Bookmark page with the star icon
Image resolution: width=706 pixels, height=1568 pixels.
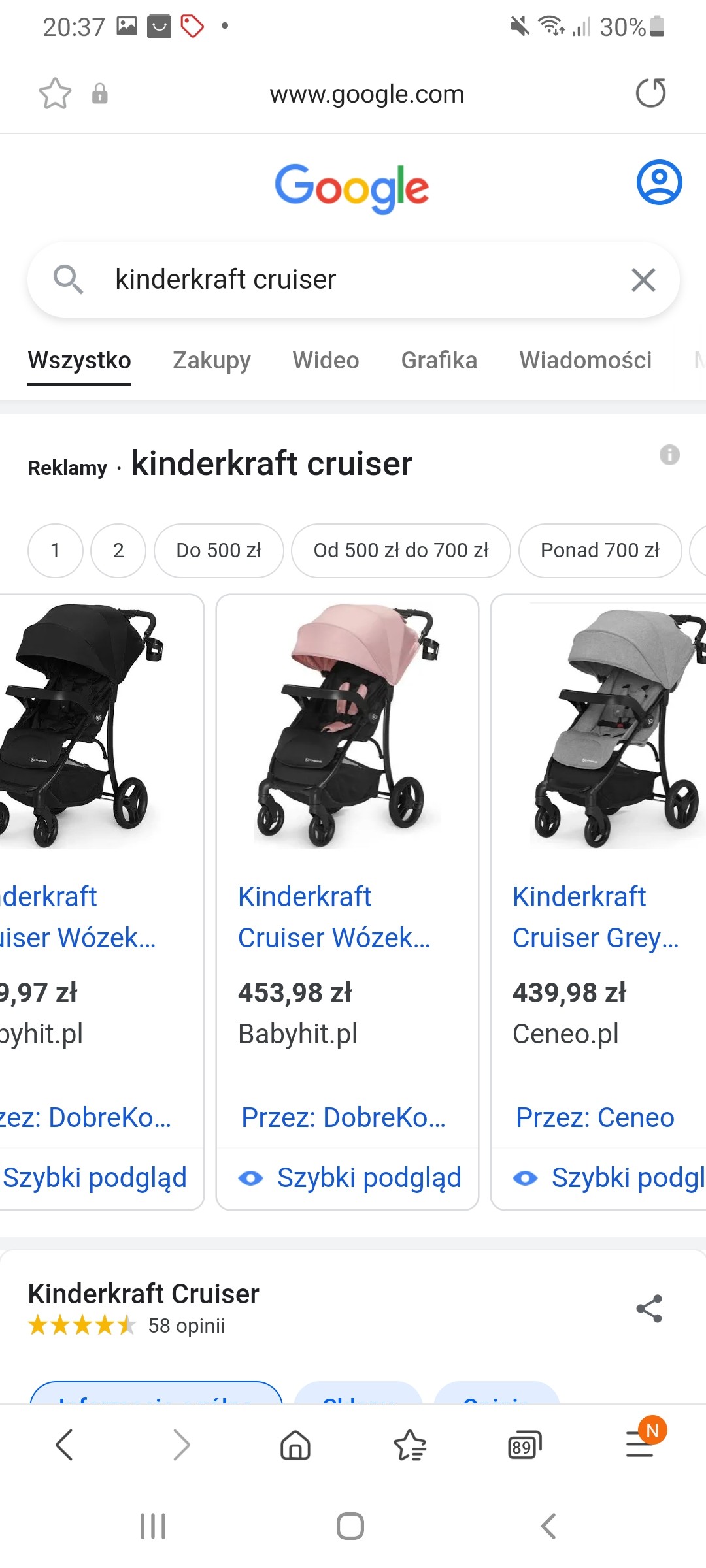pos(55,93)
